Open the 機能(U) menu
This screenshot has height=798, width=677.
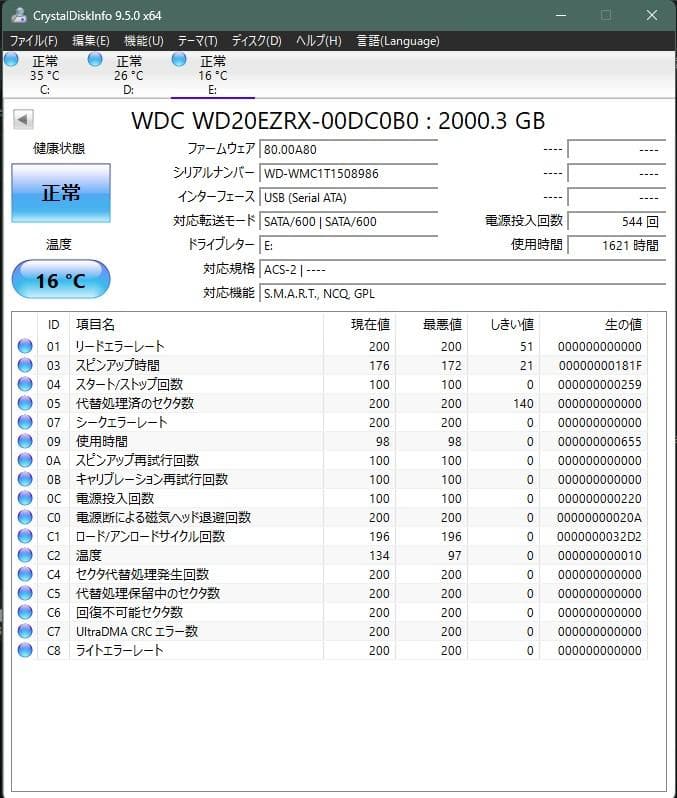(x=144, y=41)
